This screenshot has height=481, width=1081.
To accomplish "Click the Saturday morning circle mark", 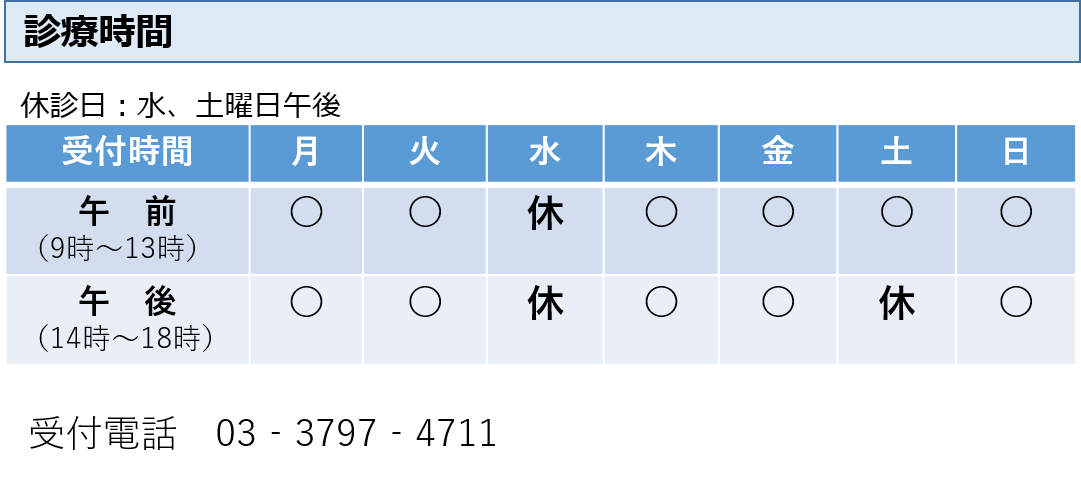I will point(896,212).
